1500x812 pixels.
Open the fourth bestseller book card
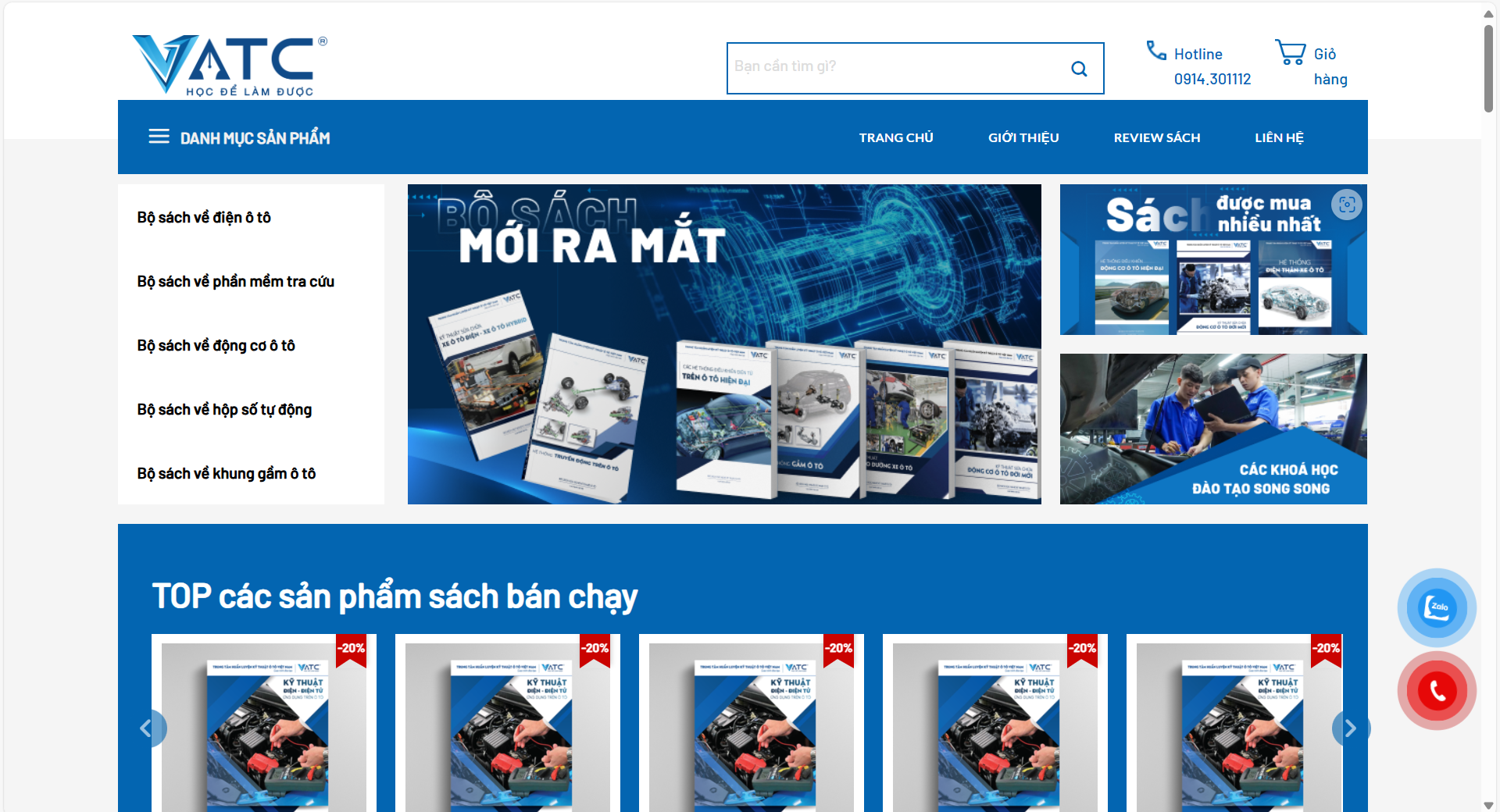click(995, 723)
